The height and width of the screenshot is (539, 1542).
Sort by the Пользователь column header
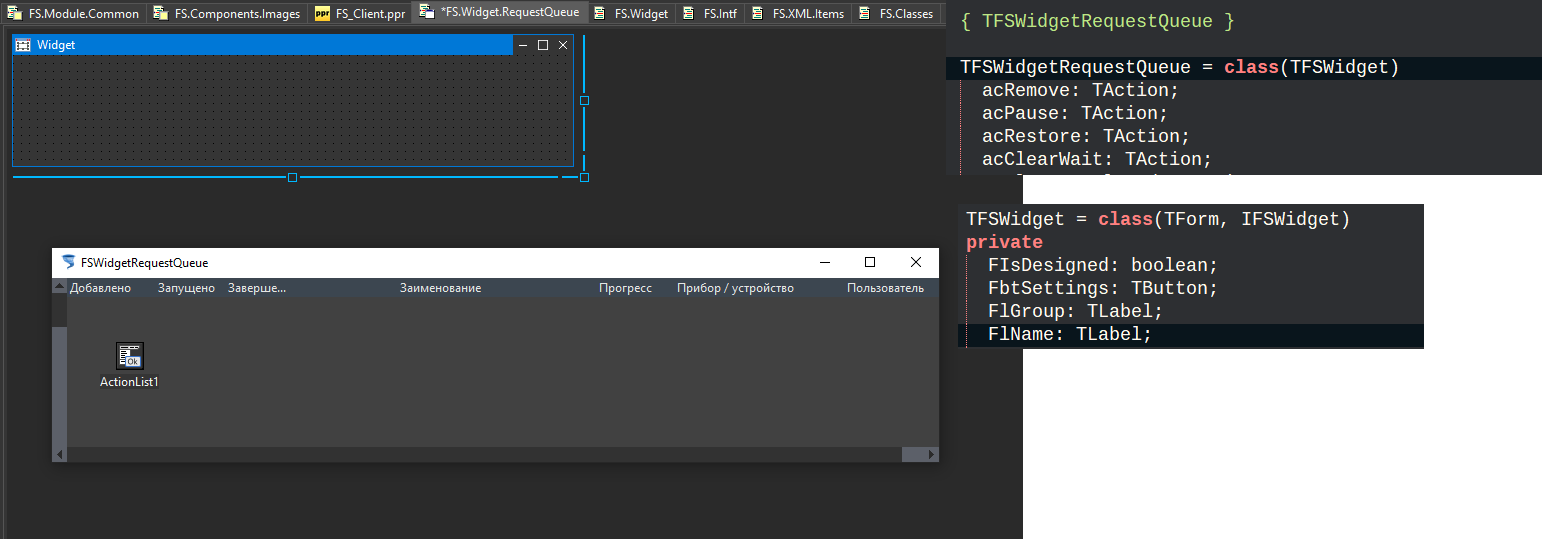(x=885, y=288)
